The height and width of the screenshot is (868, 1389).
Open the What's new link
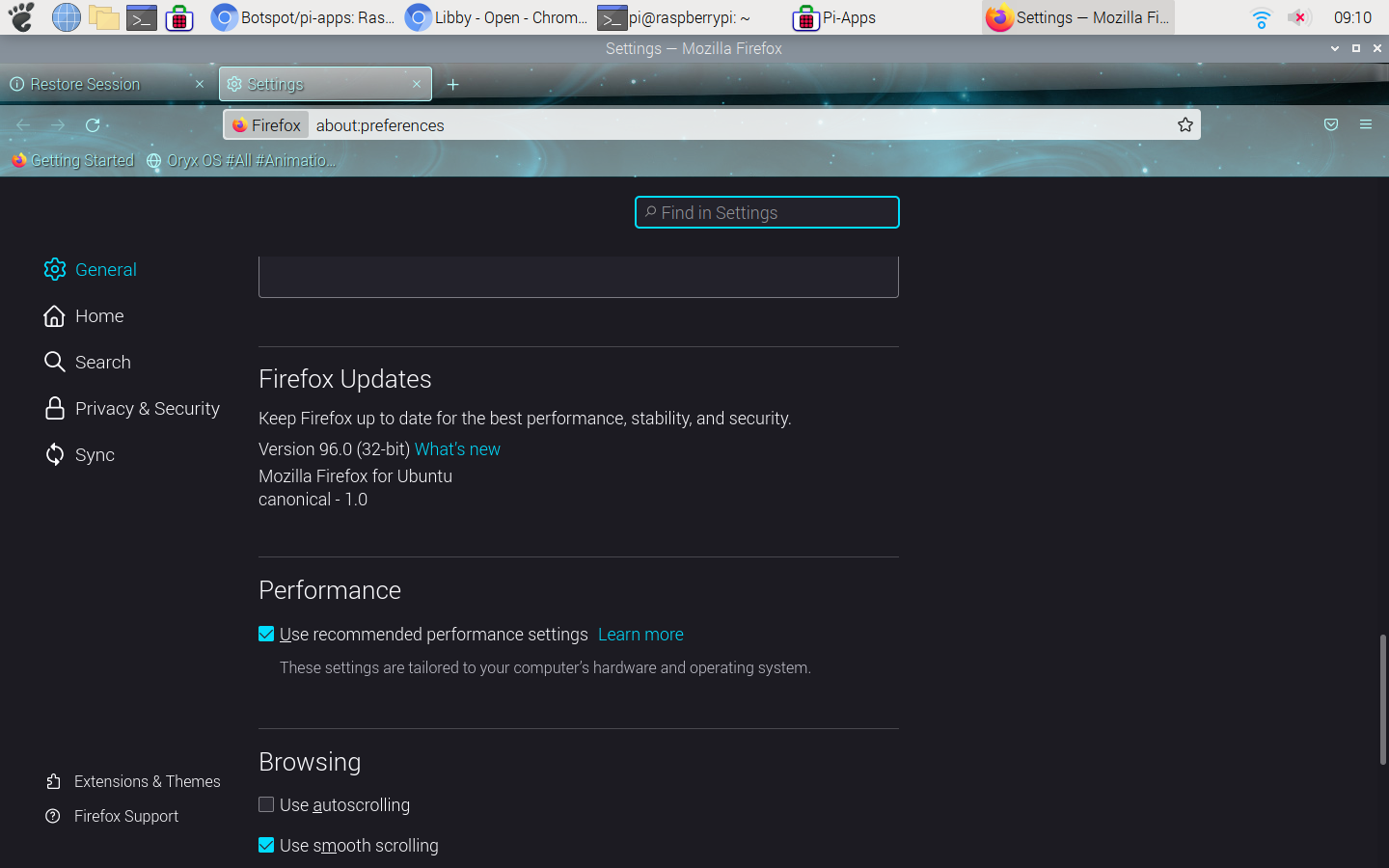(457, 448)
